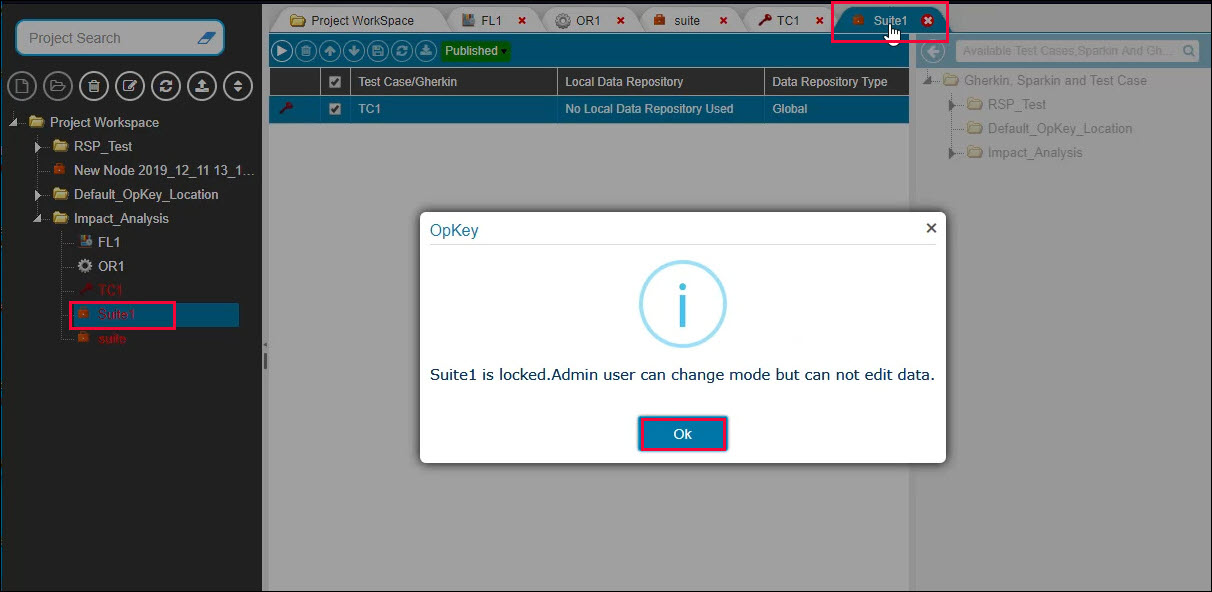Click the save icon in the suite toolbar

point(378,50)
